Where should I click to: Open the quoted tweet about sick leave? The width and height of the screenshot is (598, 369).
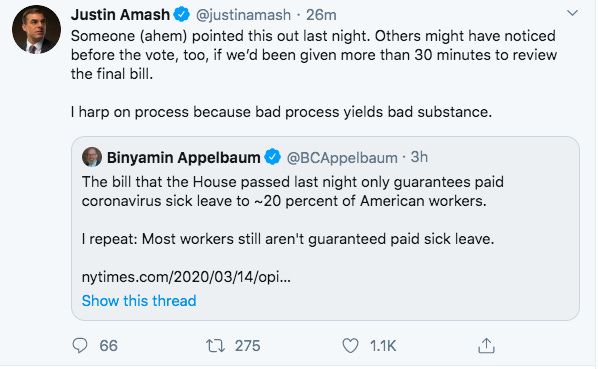coord(325,228)
